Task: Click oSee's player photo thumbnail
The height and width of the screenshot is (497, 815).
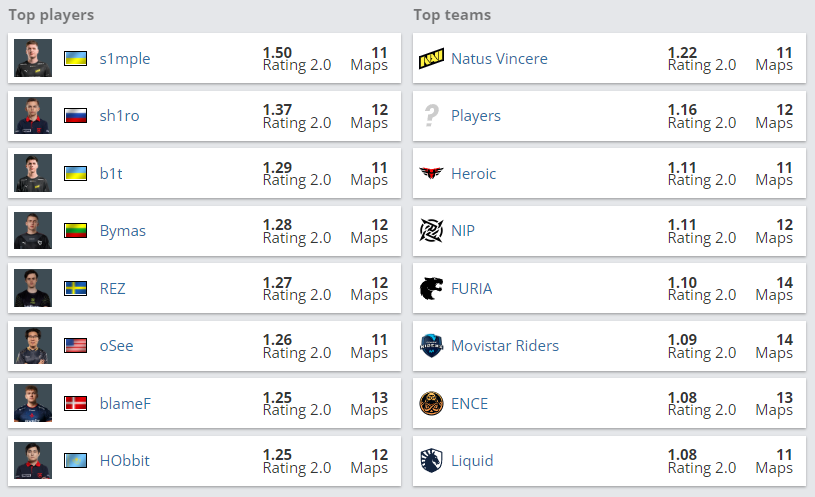Action: (33, 346)
